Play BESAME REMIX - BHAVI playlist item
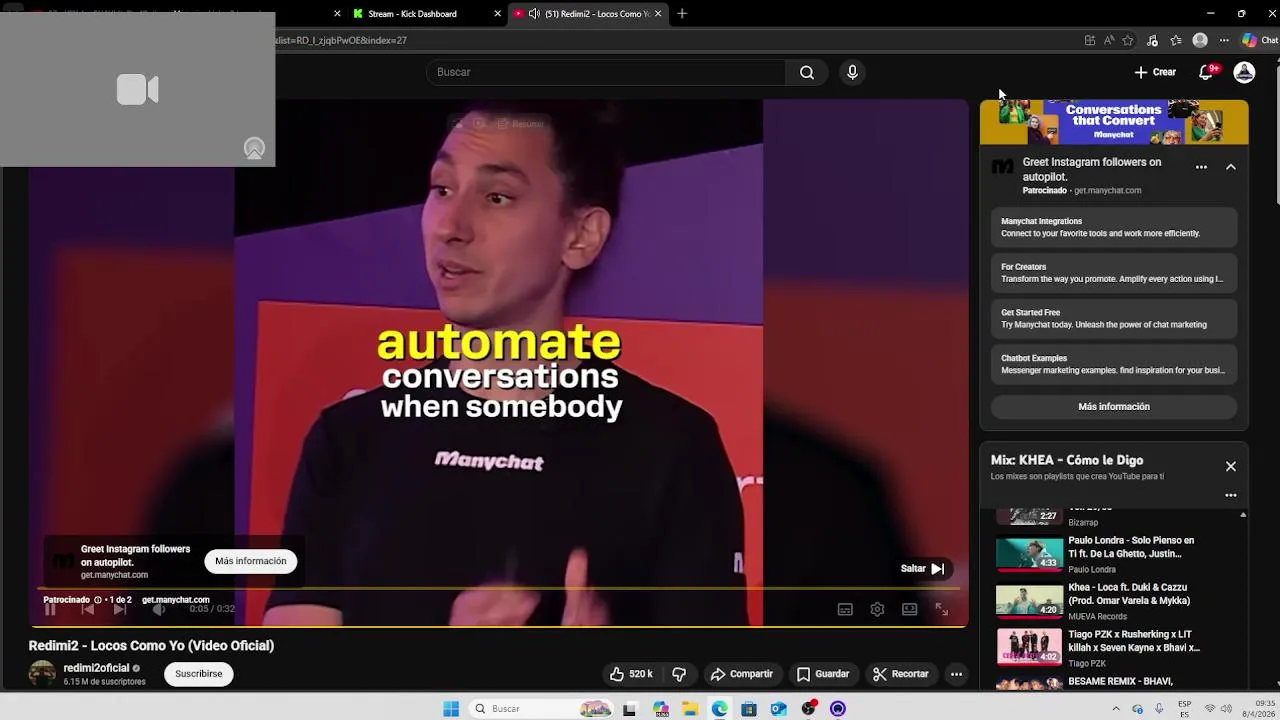Screen dimensions: 1280x720 point(1116,682)
